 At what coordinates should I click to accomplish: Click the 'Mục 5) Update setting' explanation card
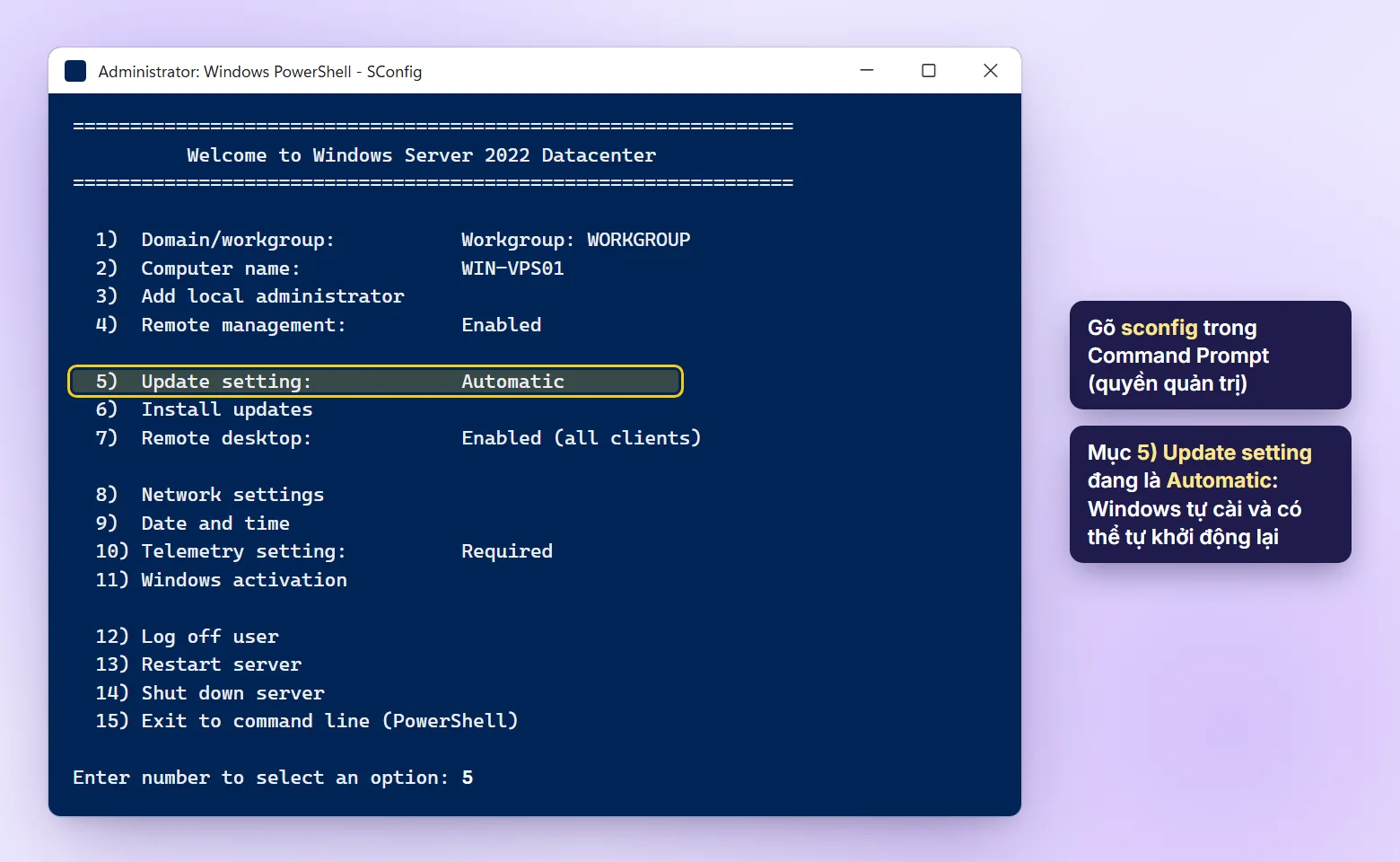click(1211, 495)
